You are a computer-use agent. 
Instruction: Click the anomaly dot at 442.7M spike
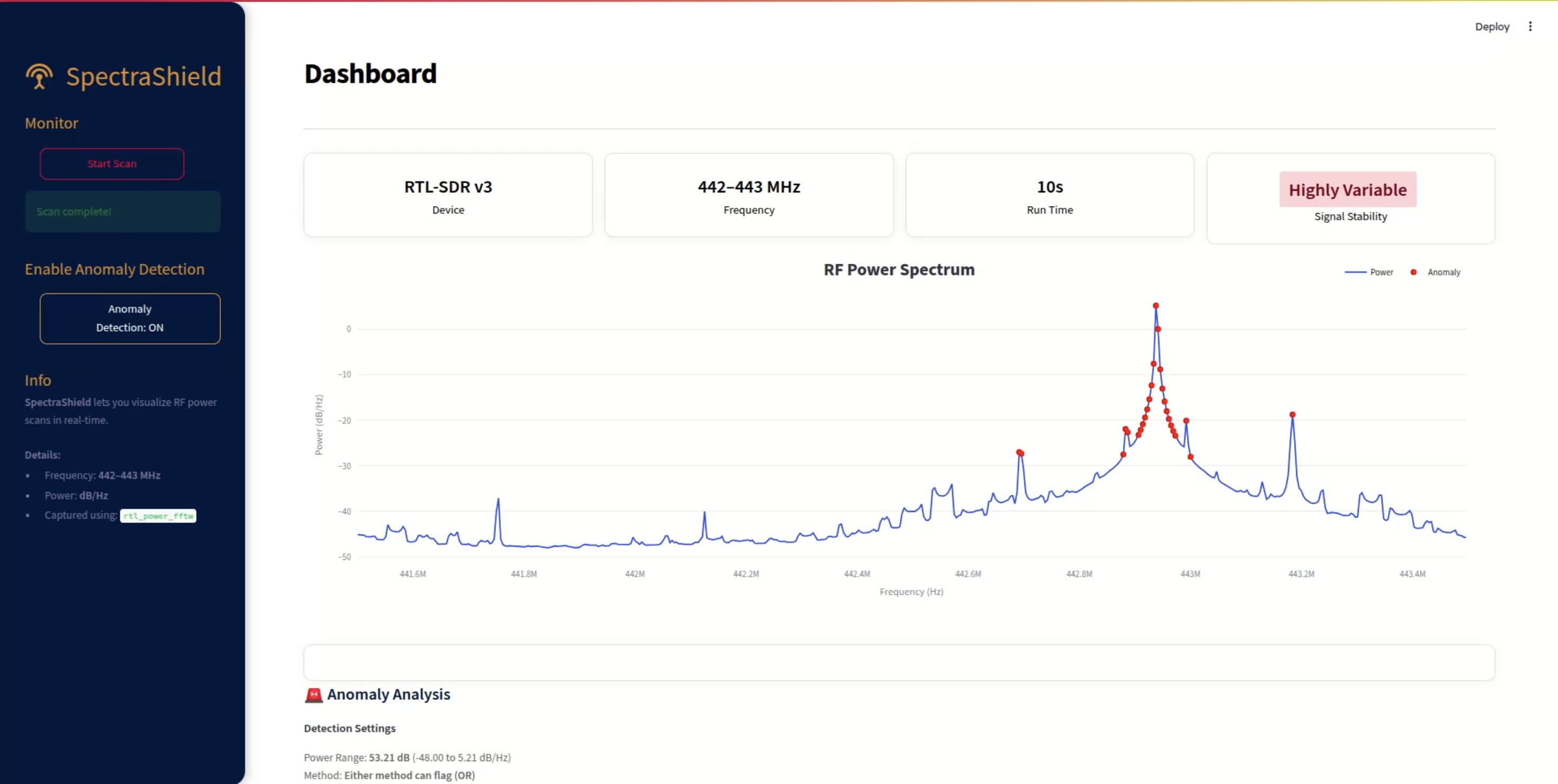pos(1020,452)
